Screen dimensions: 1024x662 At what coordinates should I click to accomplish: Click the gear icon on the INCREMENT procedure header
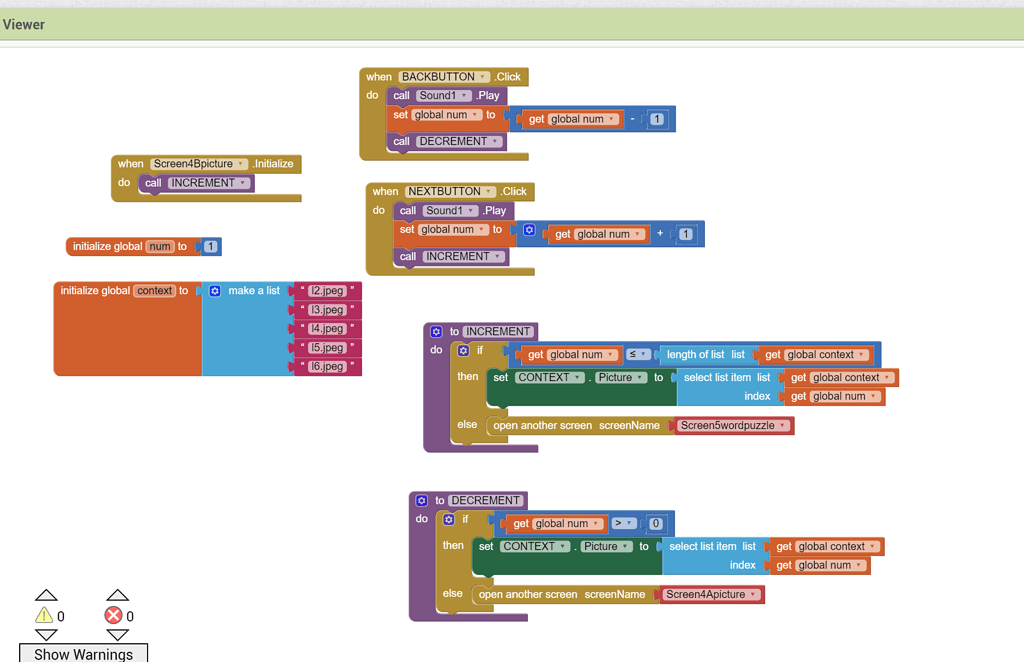point(435,331)
